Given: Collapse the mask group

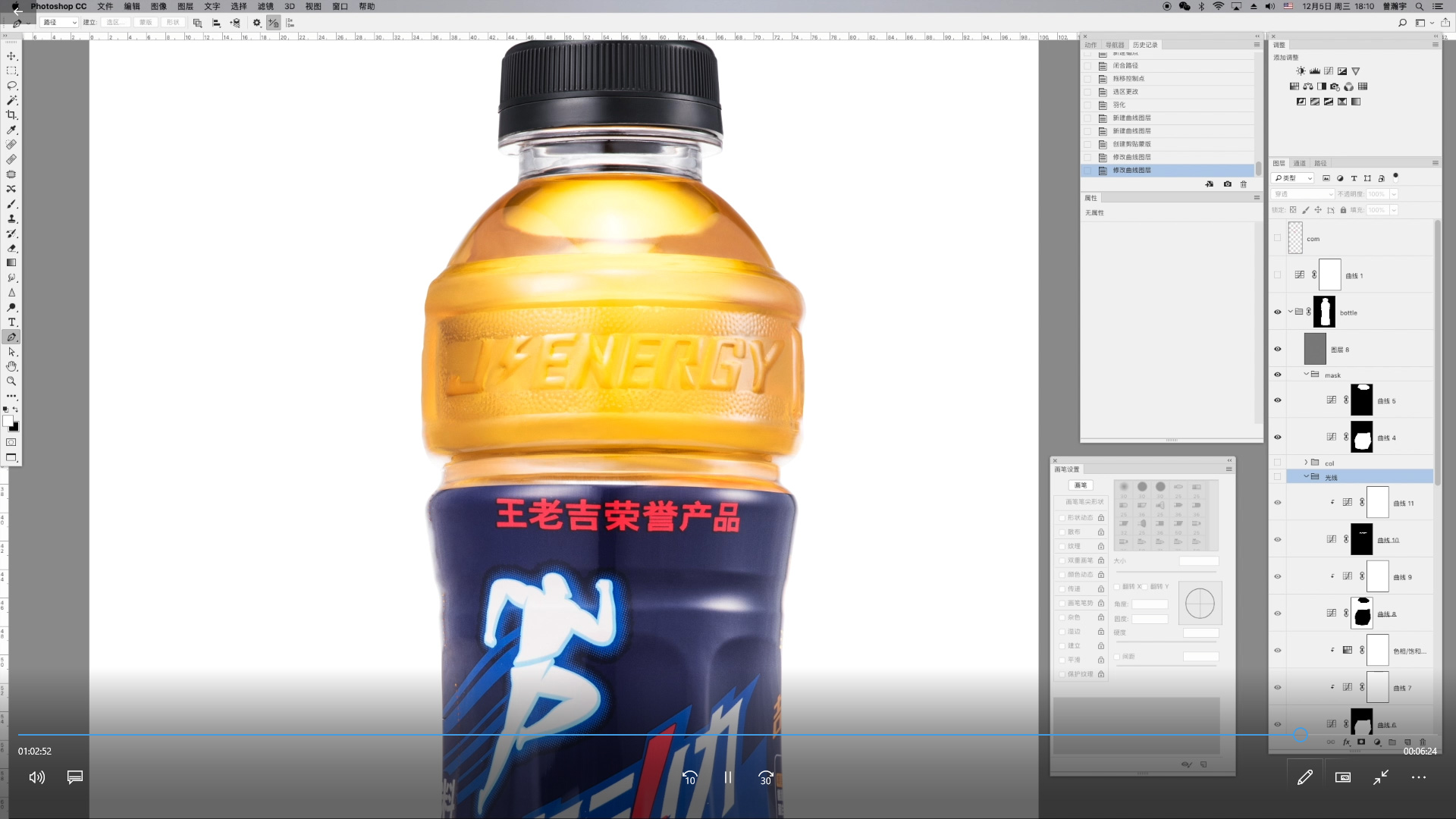Looking at the screenshot, I should click(x=1307, y=374).
